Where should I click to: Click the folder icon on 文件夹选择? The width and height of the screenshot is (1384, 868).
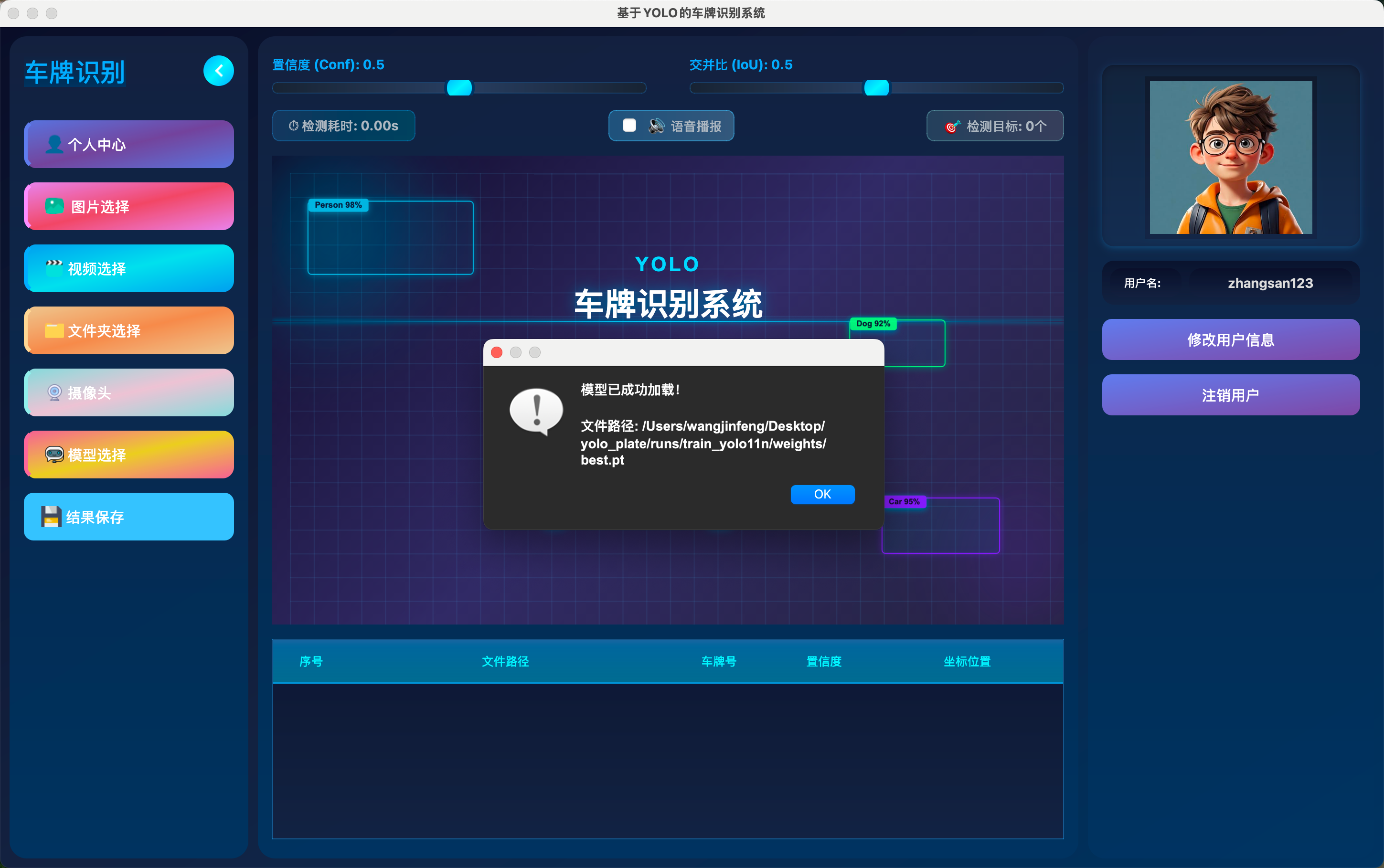[x=54, y=331]
